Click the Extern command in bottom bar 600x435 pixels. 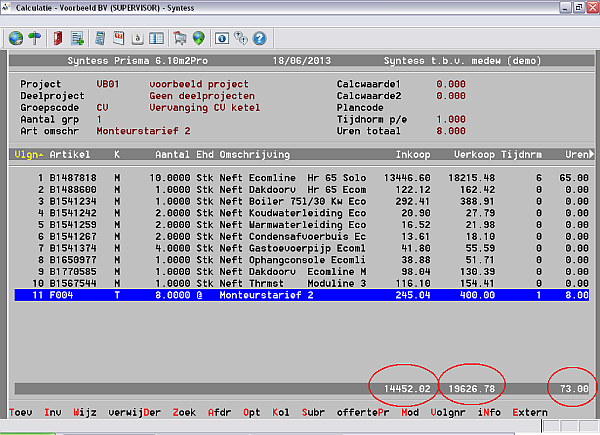point(529,412)
